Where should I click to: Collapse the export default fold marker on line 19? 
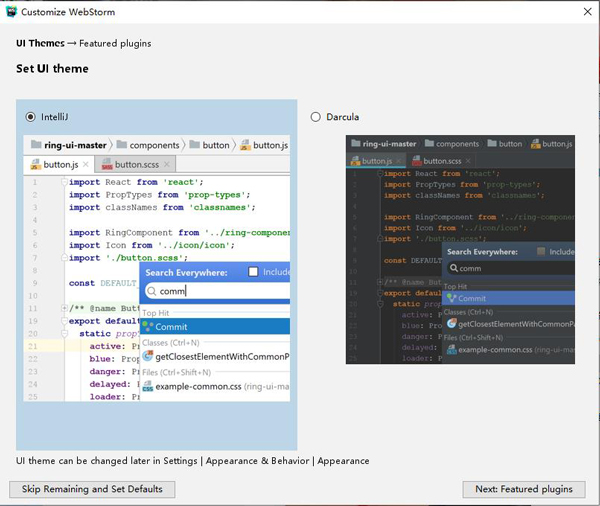[65, 321]
